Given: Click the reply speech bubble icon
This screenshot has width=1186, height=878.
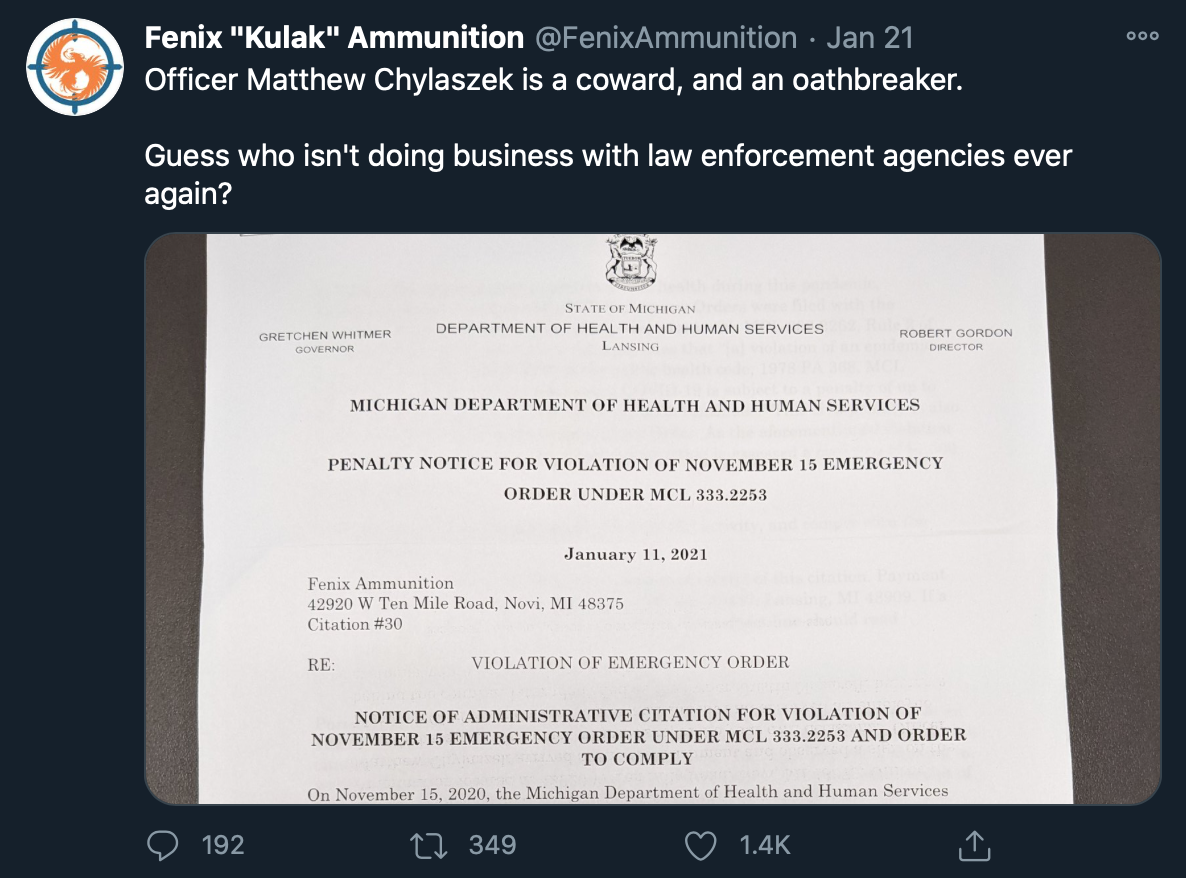Looking at the screenshot, I should (x=163, y=845).
